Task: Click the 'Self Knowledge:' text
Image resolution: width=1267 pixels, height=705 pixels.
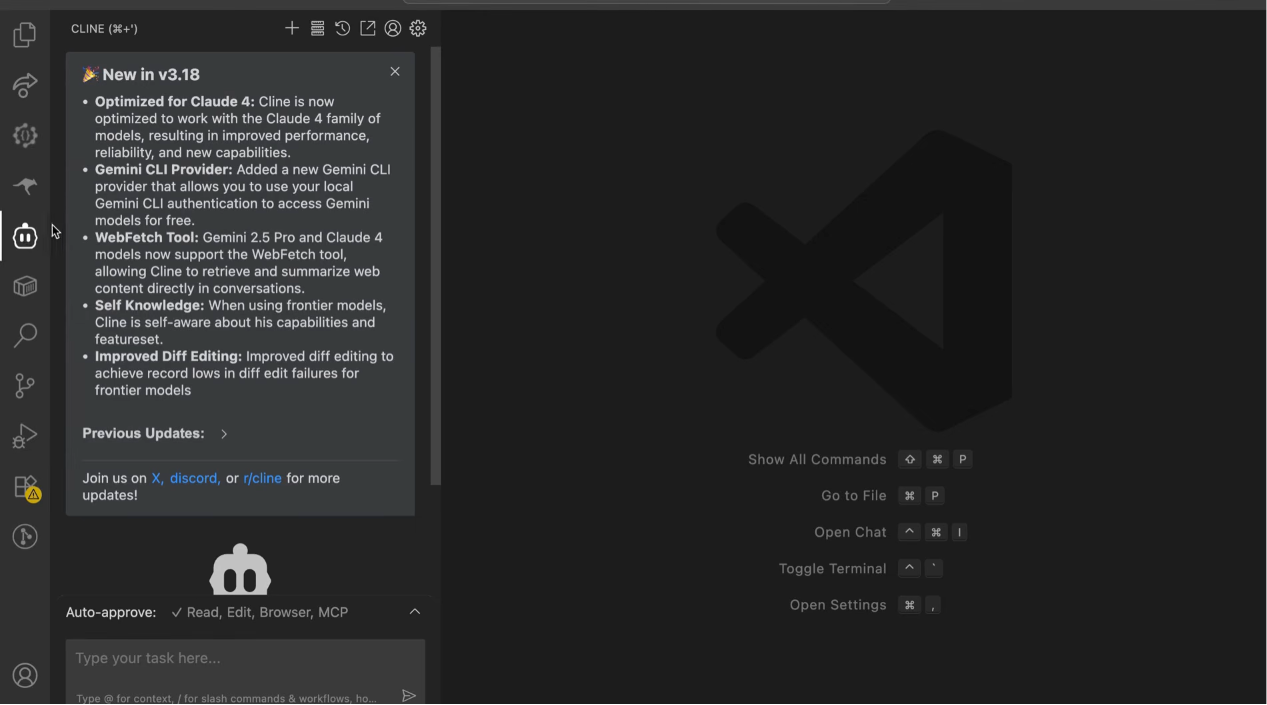Action: coord(150,306)
